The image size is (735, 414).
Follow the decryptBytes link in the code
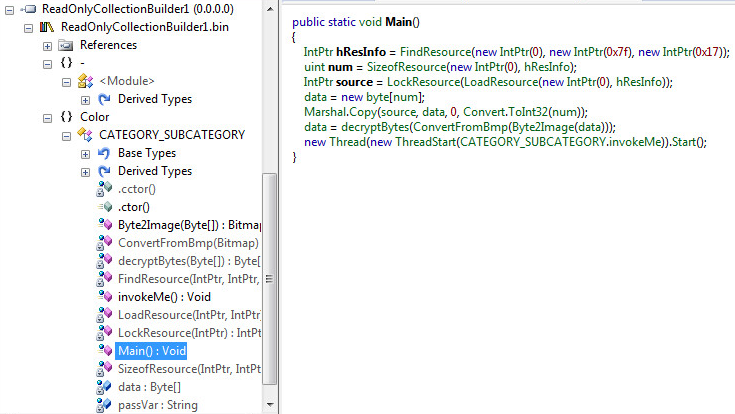tap(375, 127)
